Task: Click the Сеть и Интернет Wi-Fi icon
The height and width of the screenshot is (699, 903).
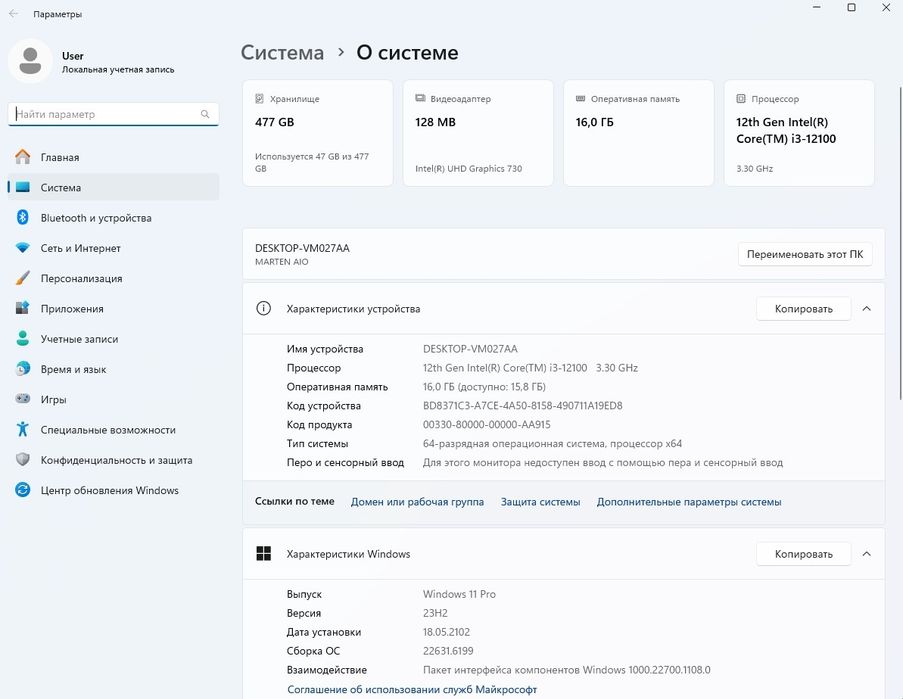Action: tap(22, 248)
